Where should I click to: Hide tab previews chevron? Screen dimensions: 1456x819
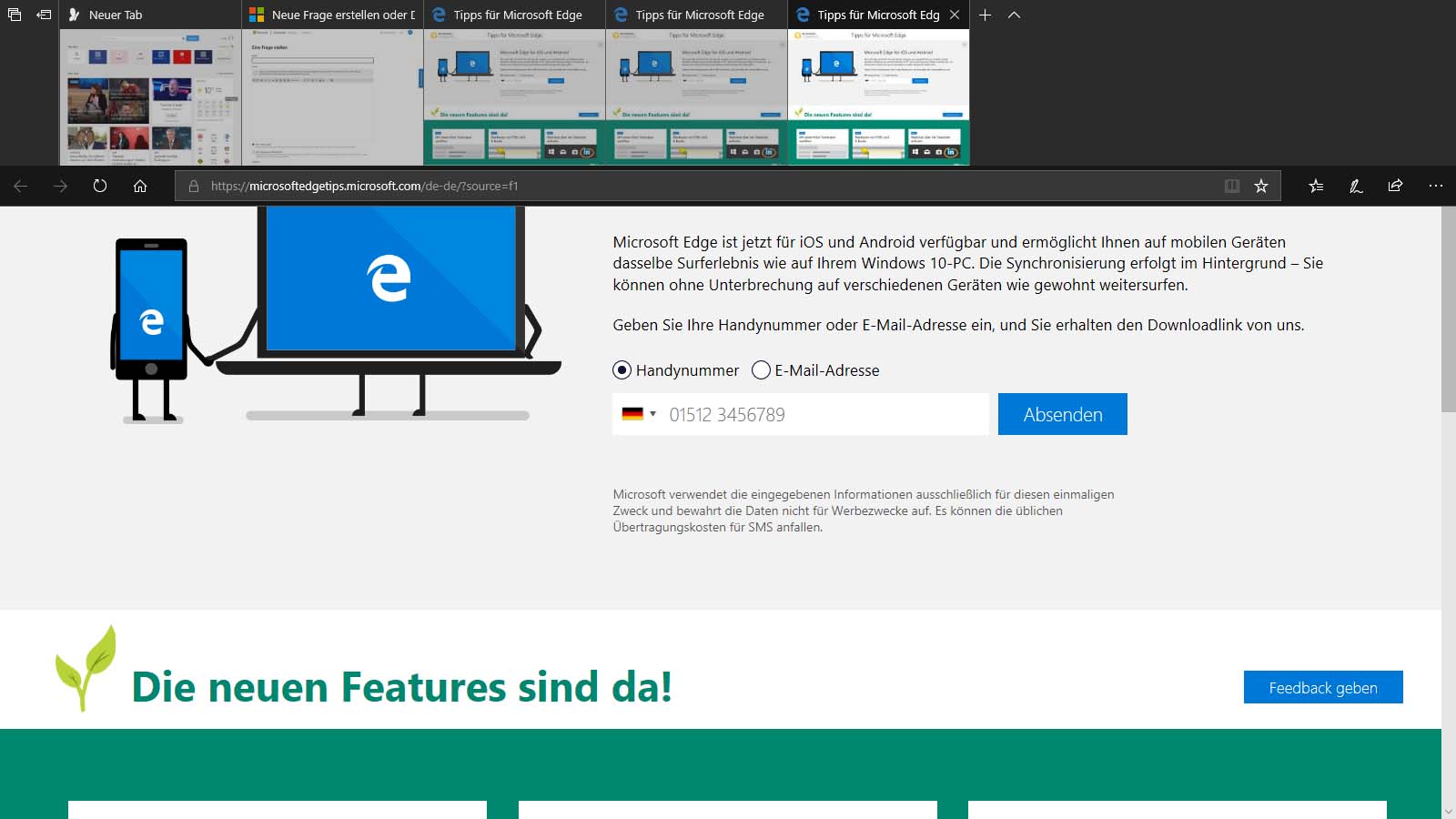coord(1015,15)
